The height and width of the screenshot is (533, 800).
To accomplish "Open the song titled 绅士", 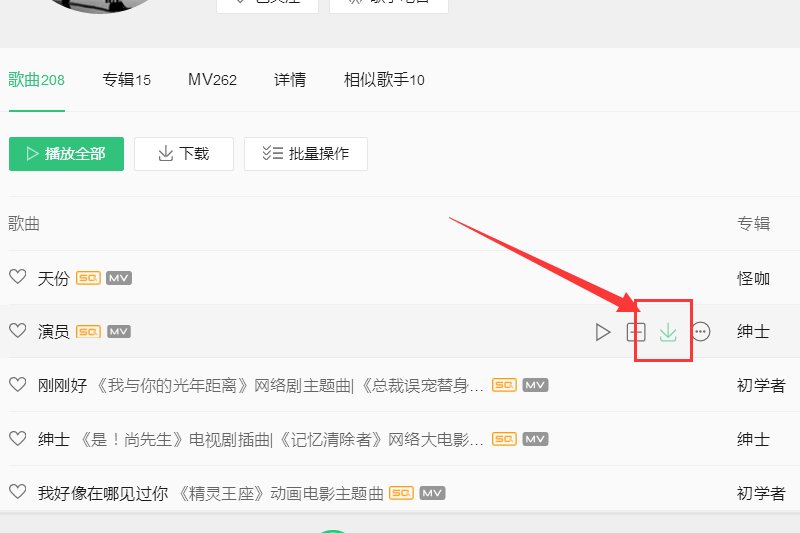I will pos(54,439).
